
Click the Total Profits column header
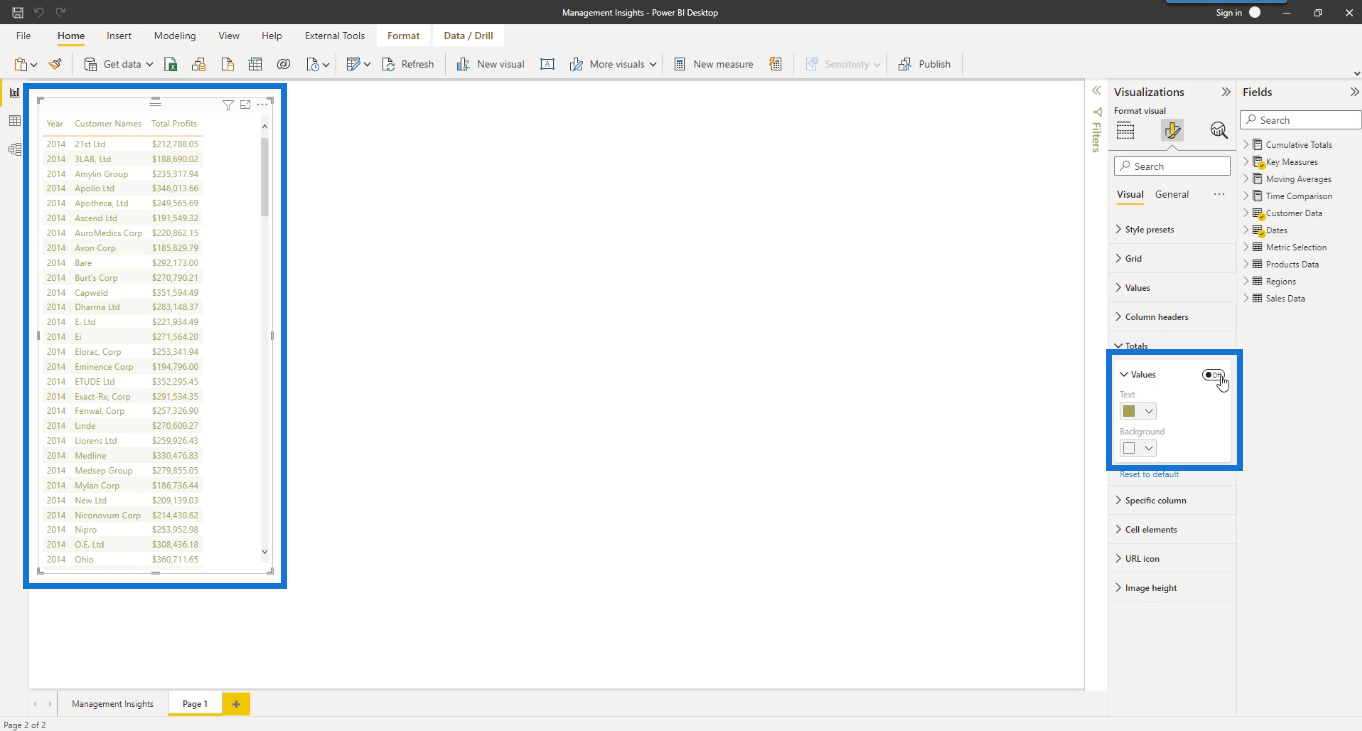click(x=174, y=124)
